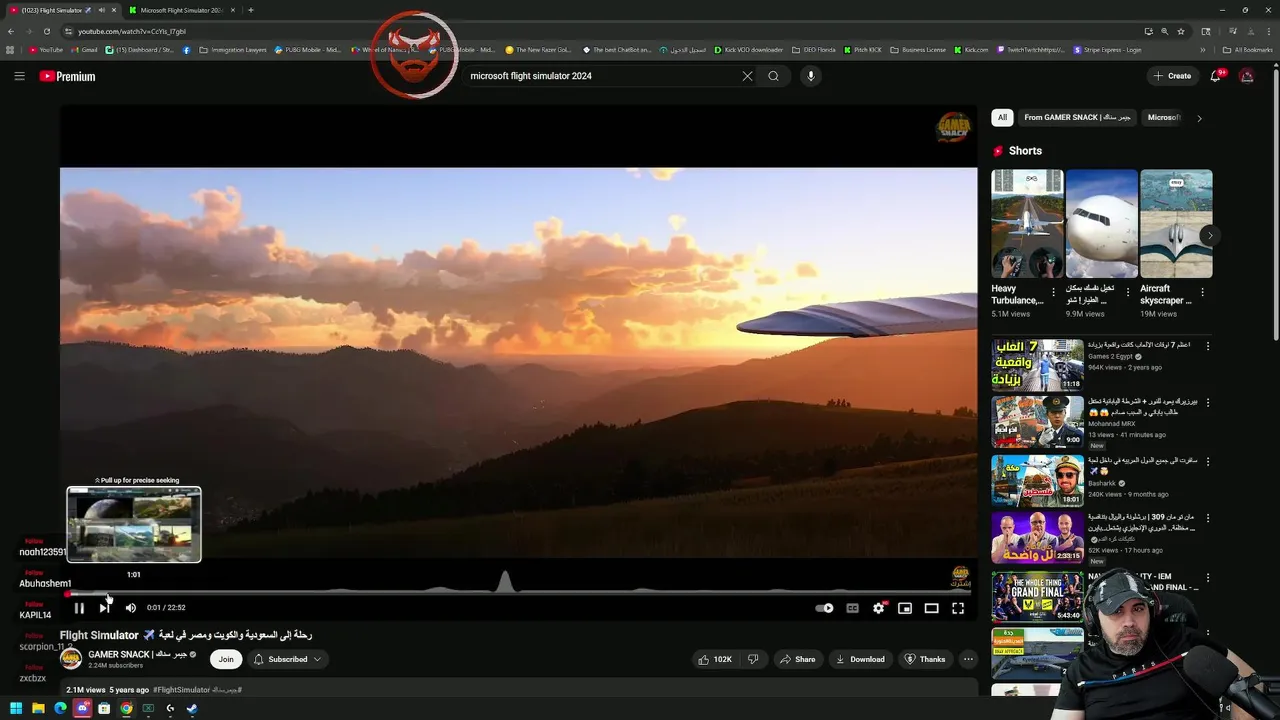Open options menu for 9.9M views short
Viewport: 1280px width, 720px height.
1128,293
